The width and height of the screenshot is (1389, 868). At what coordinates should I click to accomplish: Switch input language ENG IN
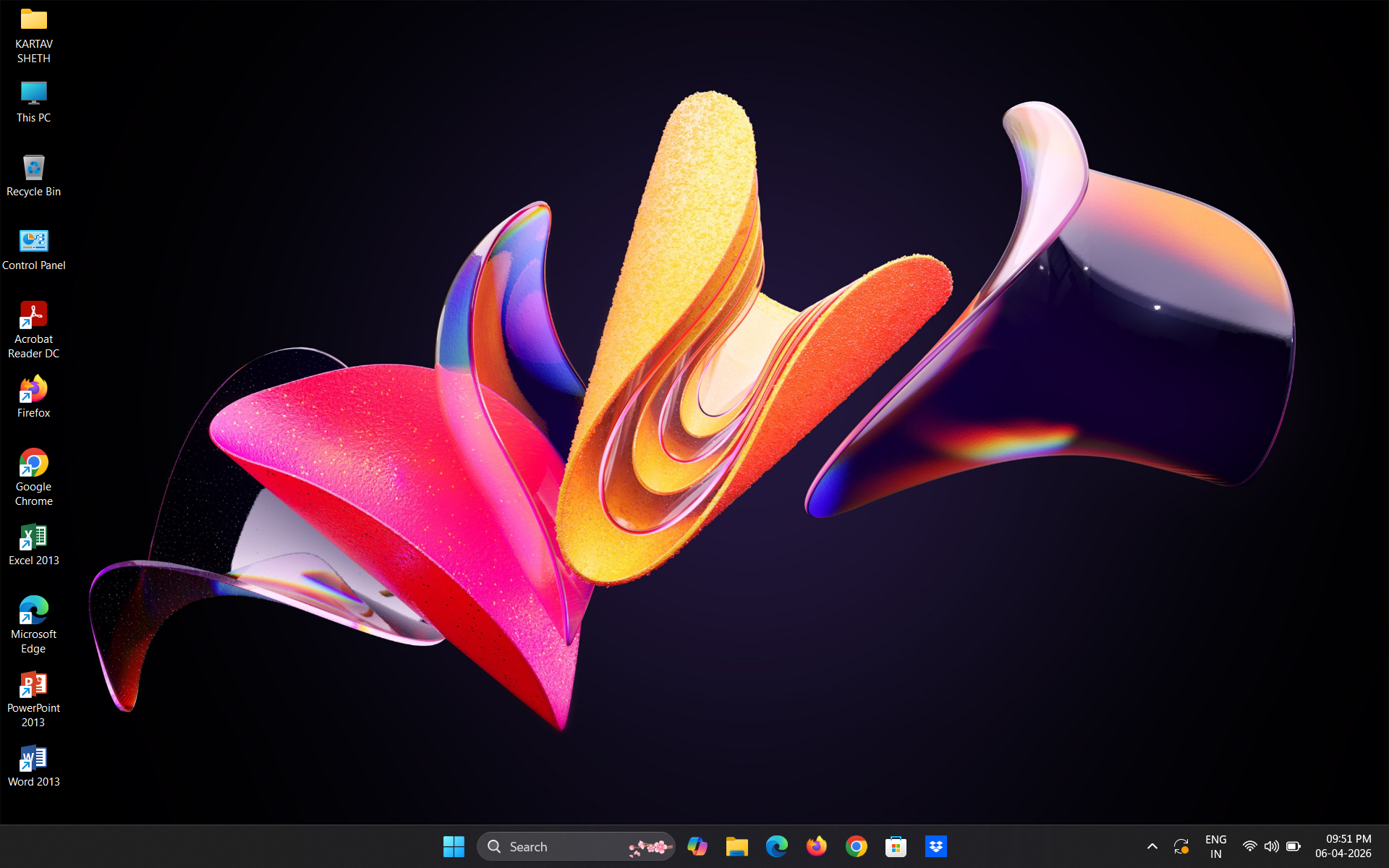point(1216,846)
